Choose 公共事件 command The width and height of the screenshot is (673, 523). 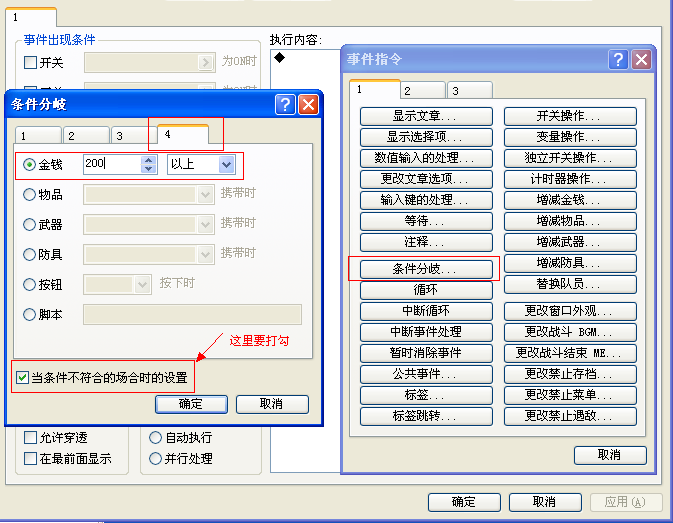[x=426, y=374]
